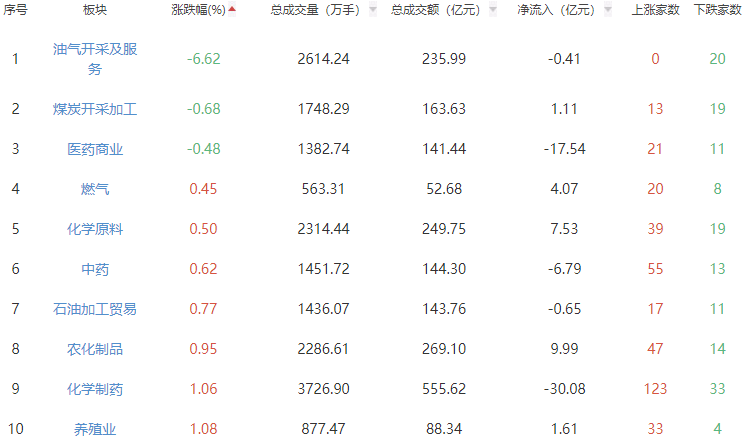Click the sort arrow next to 总成交量（万手）
Viewport: 748px width, 448px height.
tap(373, 10)
